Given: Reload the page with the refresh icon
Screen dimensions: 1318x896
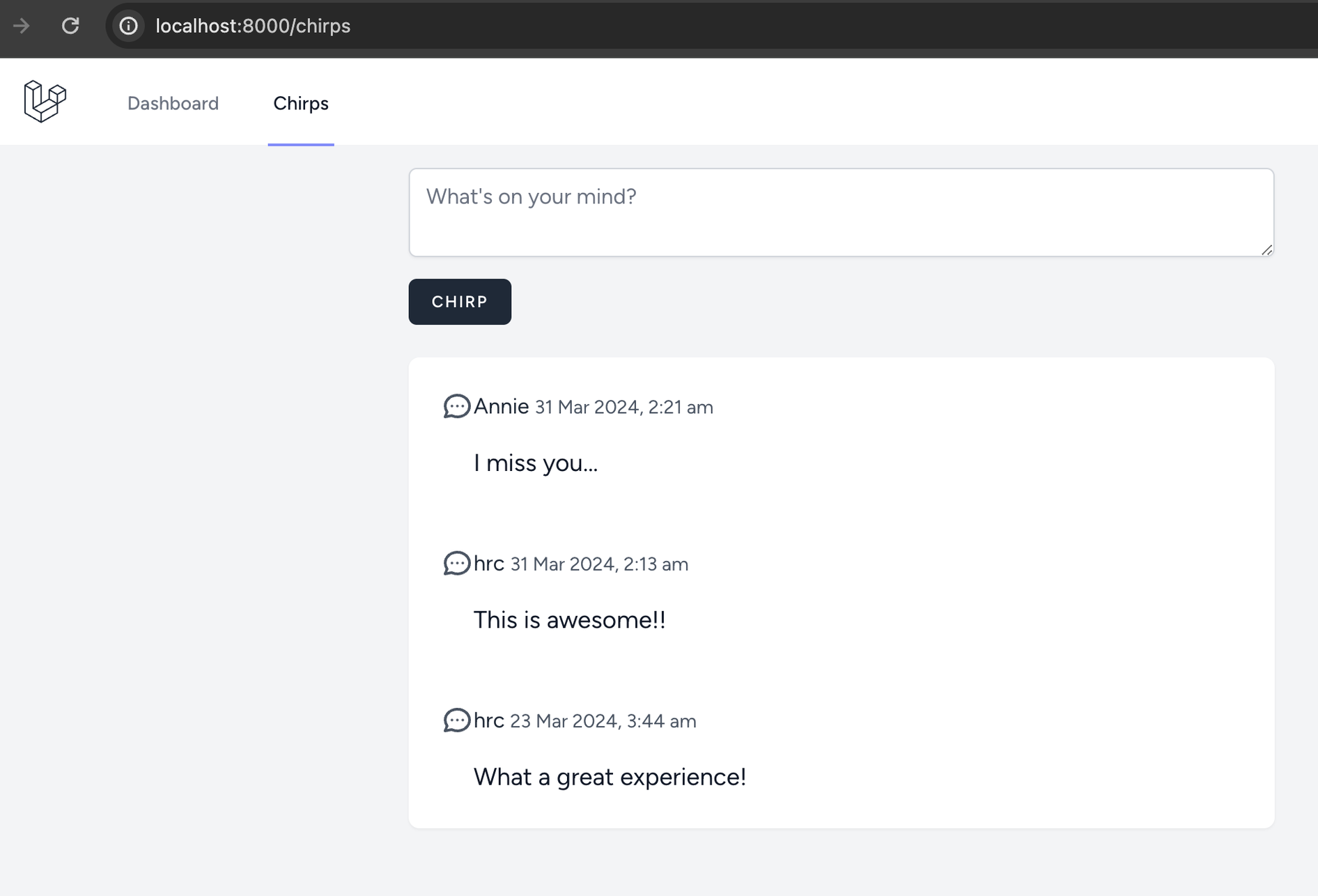Looking at the screenshot, I should tap(70, 26).
